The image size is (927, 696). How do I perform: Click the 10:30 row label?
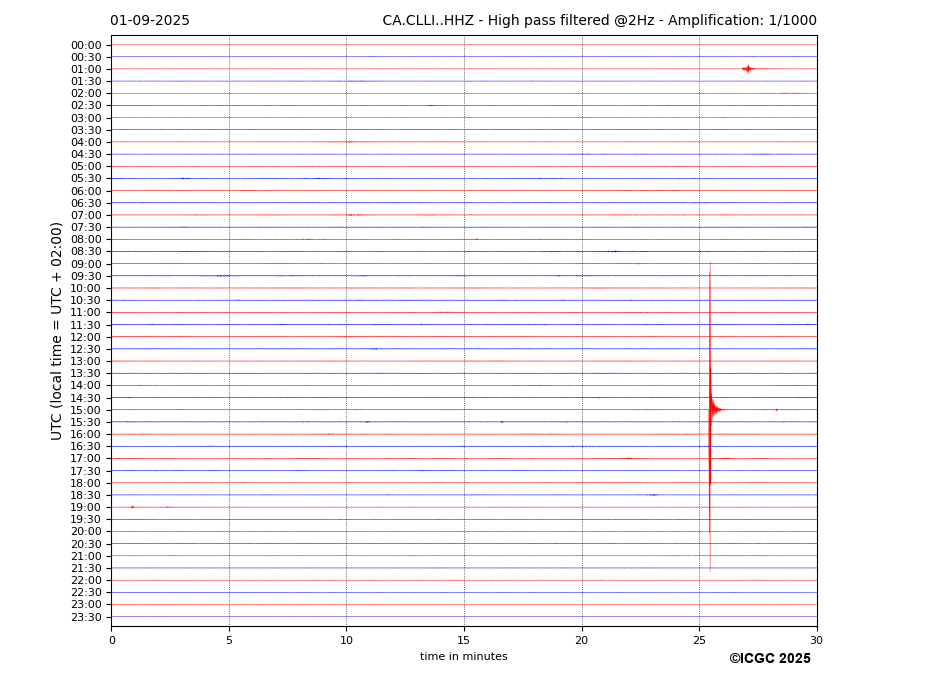tap(86, 300)
